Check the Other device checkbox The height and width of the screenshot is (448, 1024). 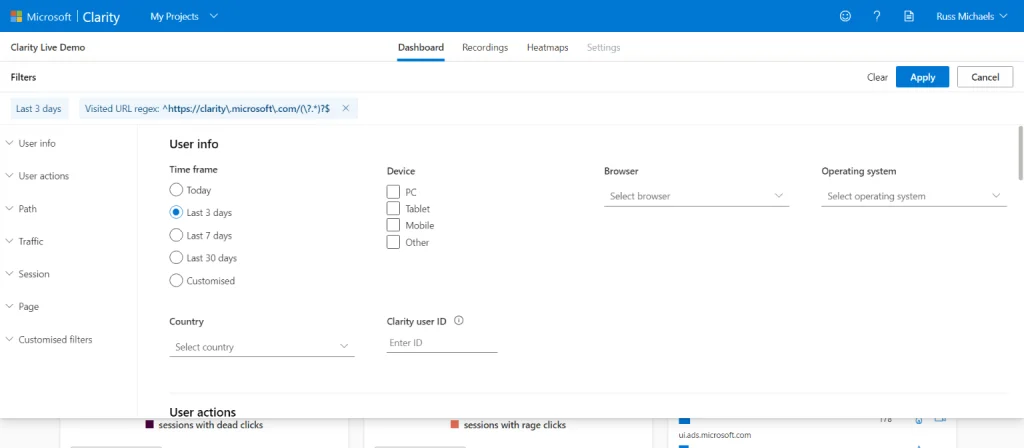(393, 242)
